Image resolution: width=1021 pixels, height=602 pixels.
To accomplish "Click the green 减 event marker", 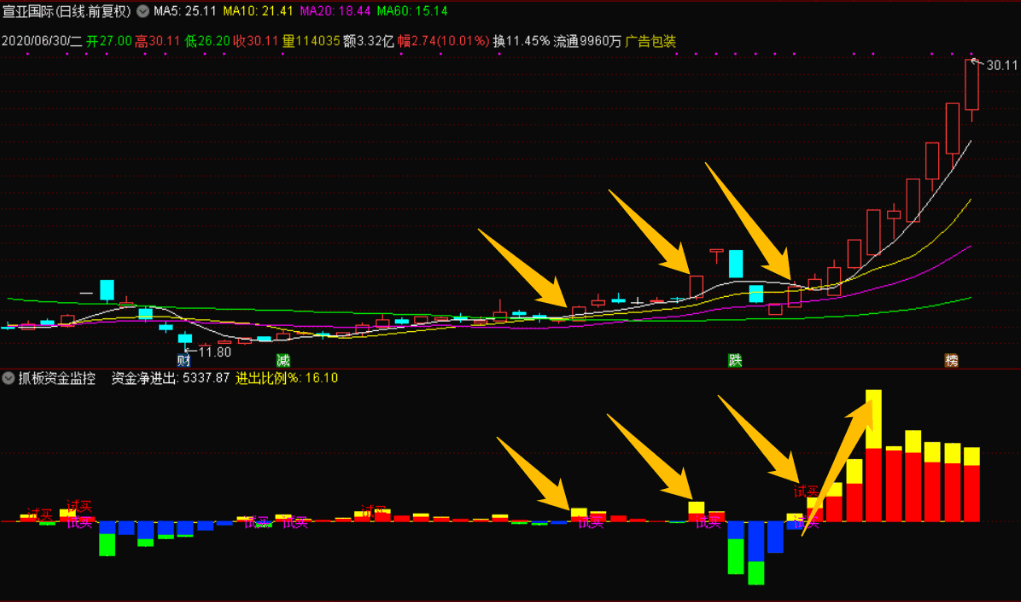I will [283, 361].
